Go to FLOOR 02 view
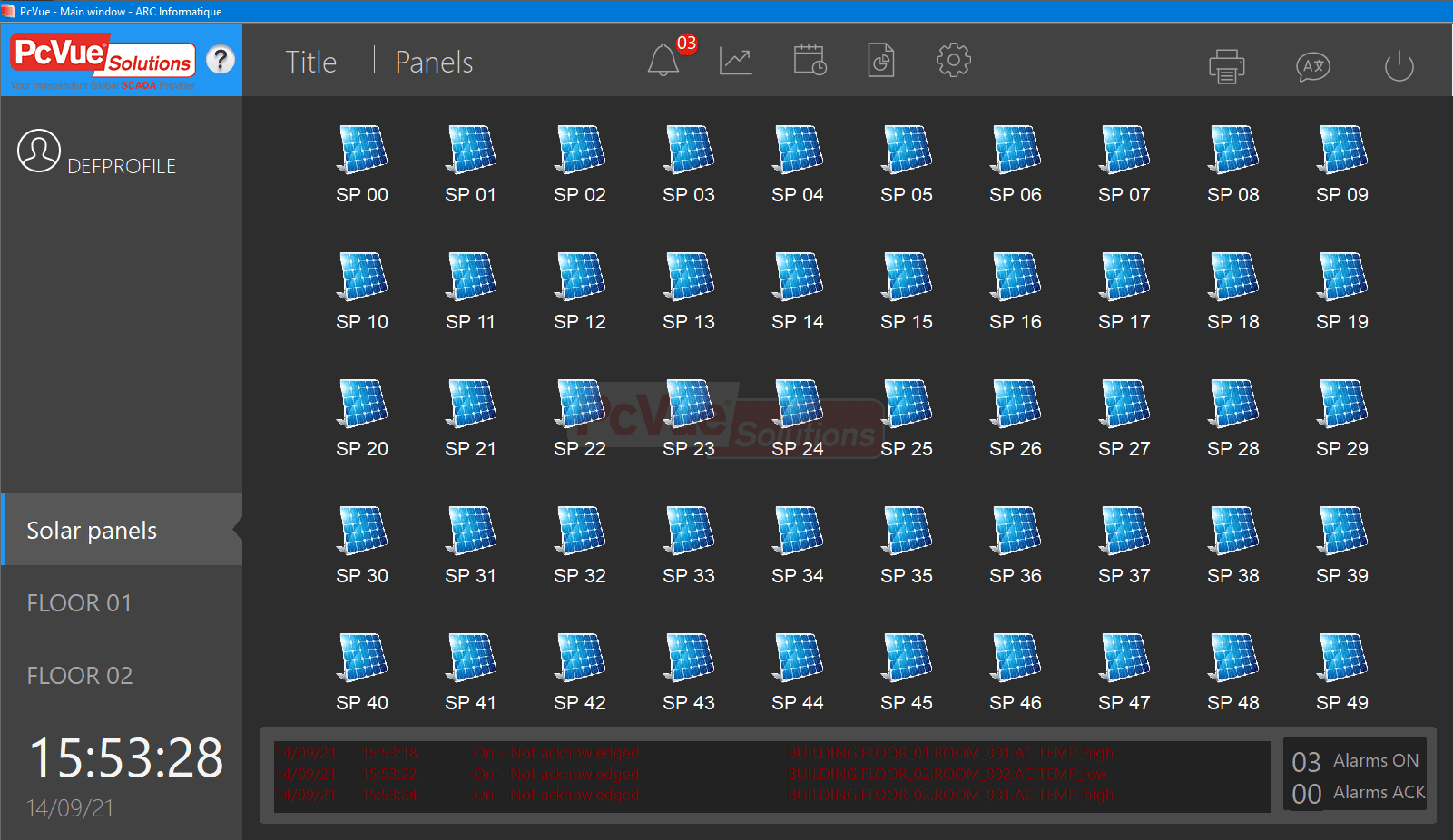The width and height of the screenshot is (1453, 840). [80, 676]
